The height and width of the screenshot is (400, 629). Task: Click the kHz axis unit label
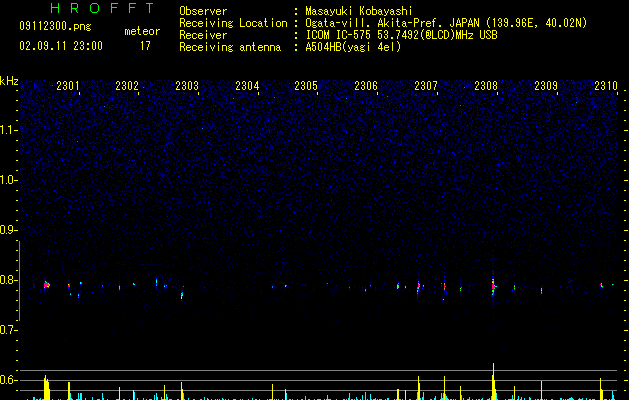[9, 81]
